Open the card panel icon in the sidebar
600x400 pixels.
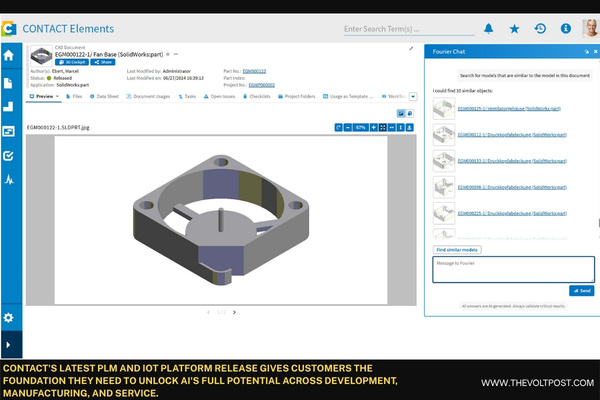(x=8, y=131)
